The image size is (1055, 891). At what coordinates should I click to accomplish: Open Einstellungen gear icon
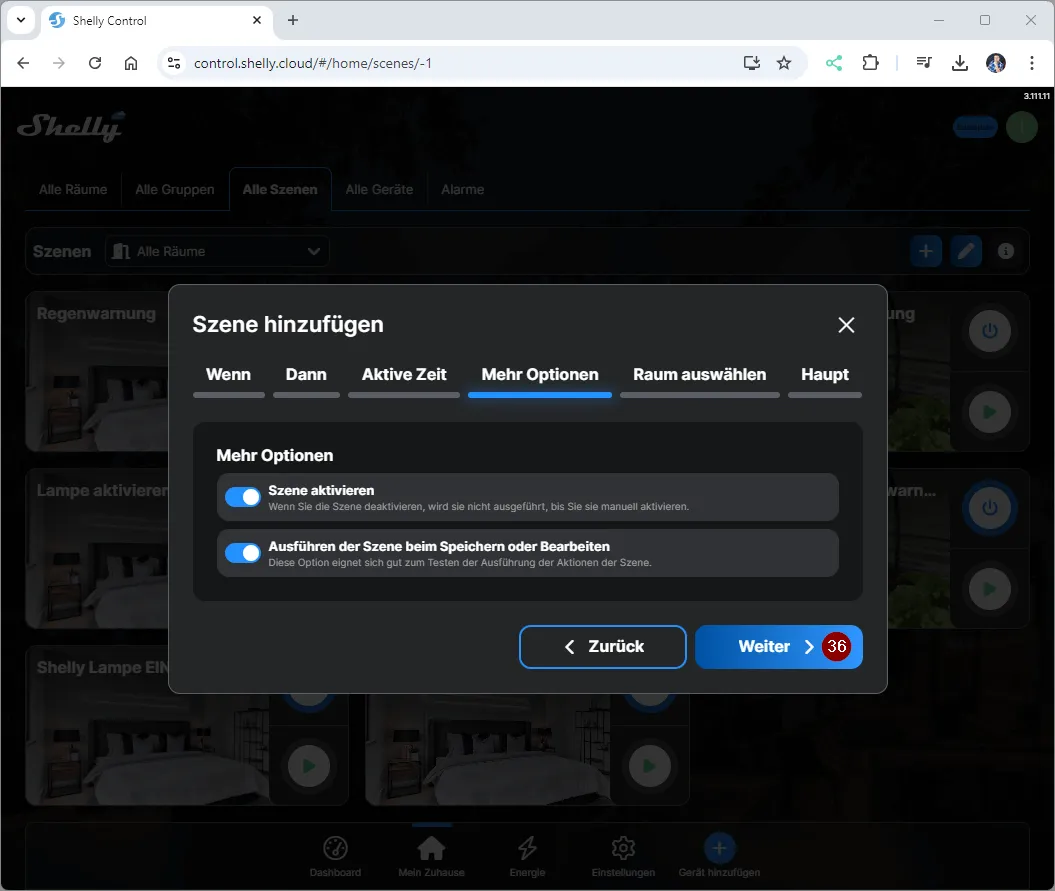tap(623, 849)
